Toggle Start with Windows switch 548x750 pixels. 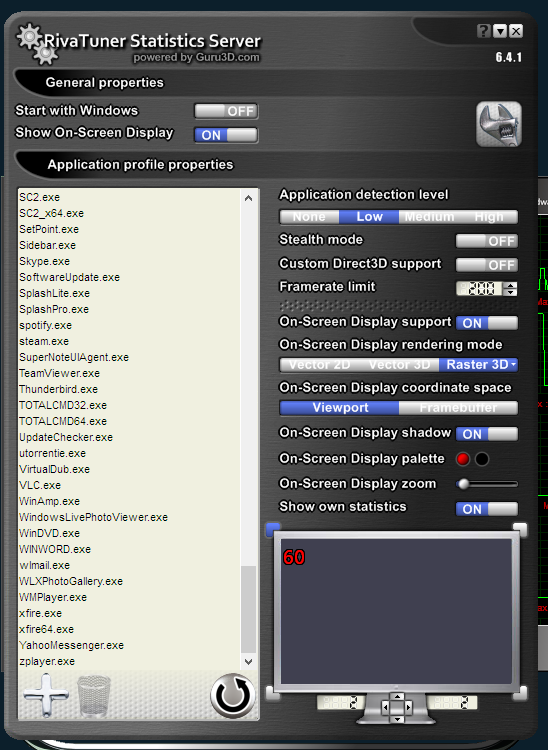point(226,111)
